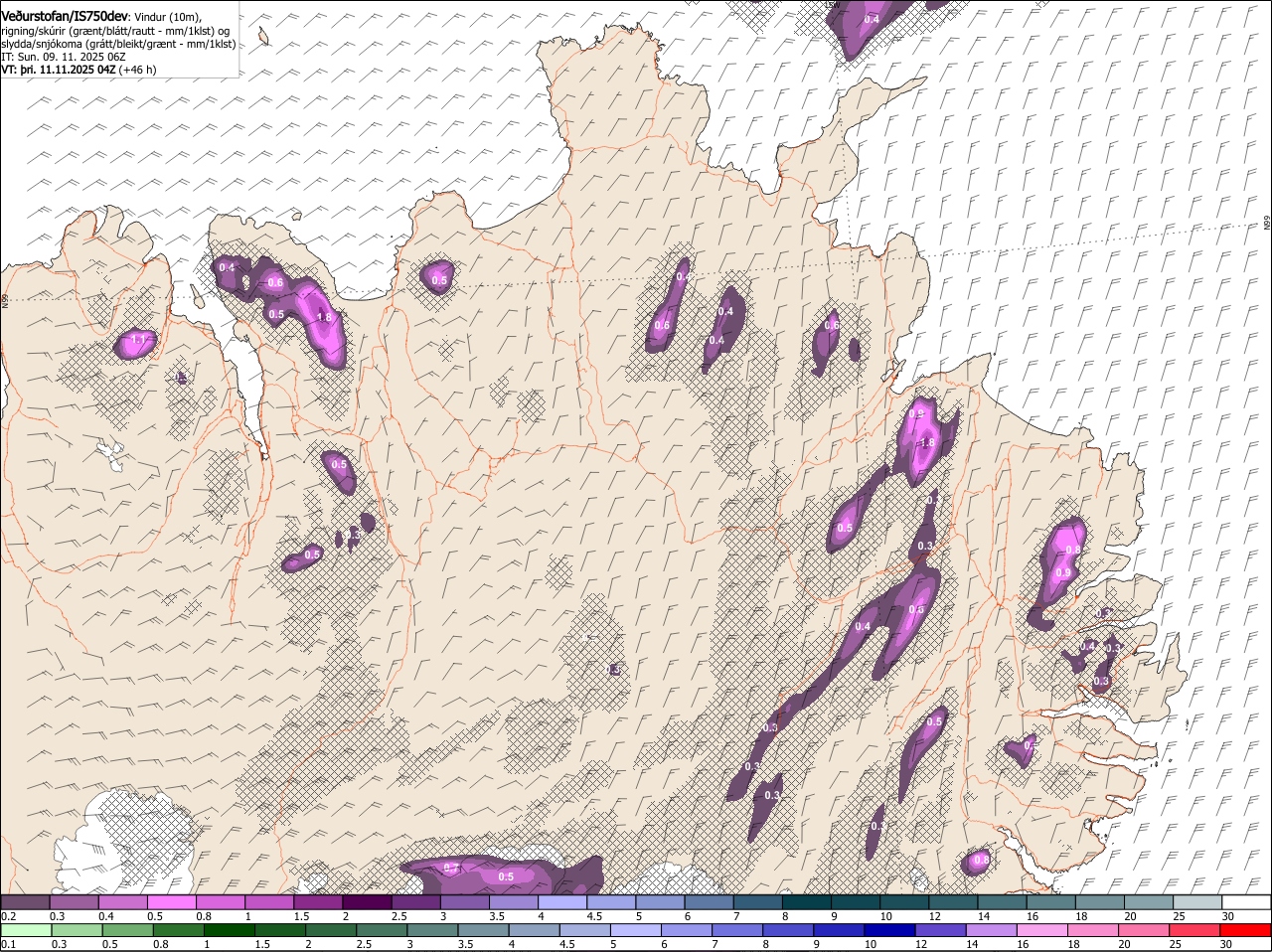This screenshot has height=952, width=1272.
Task: Pick the white swatch after 30 in the upper row
Action: 1246,902
